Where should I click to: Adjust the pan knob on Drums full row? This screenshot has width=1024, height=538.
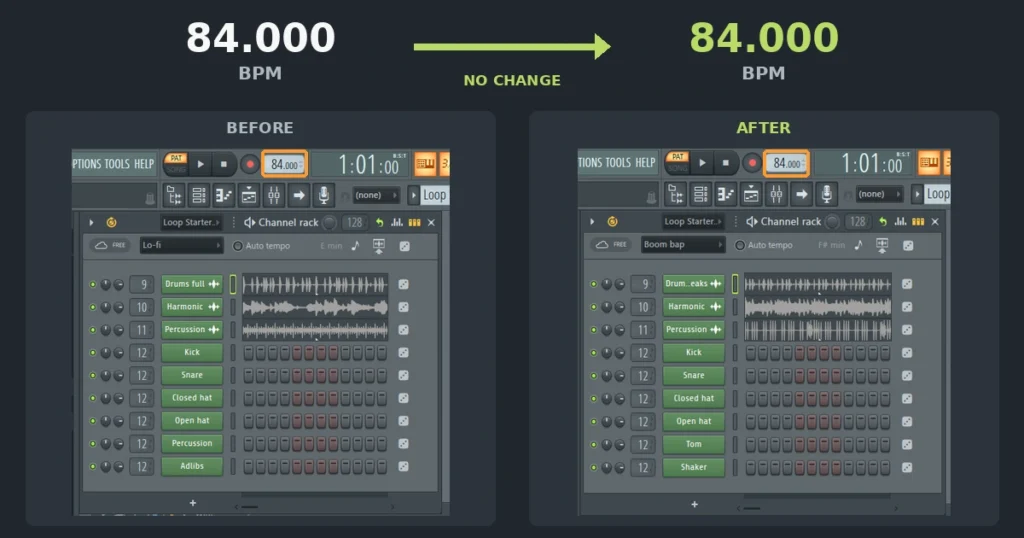[x=106, y=284]
